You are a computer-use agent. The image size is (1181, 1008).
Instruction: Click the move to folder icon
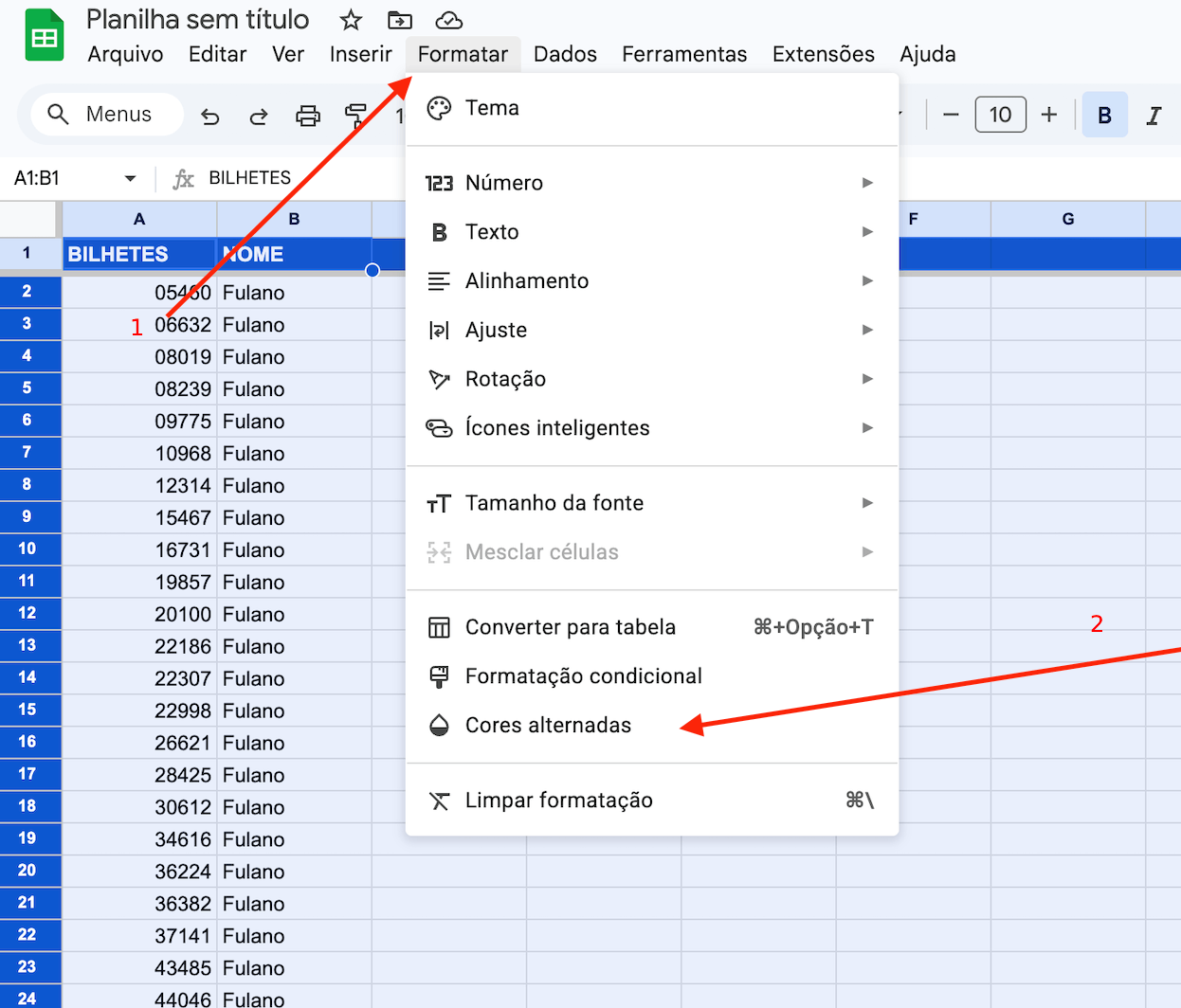pos(400,20)
